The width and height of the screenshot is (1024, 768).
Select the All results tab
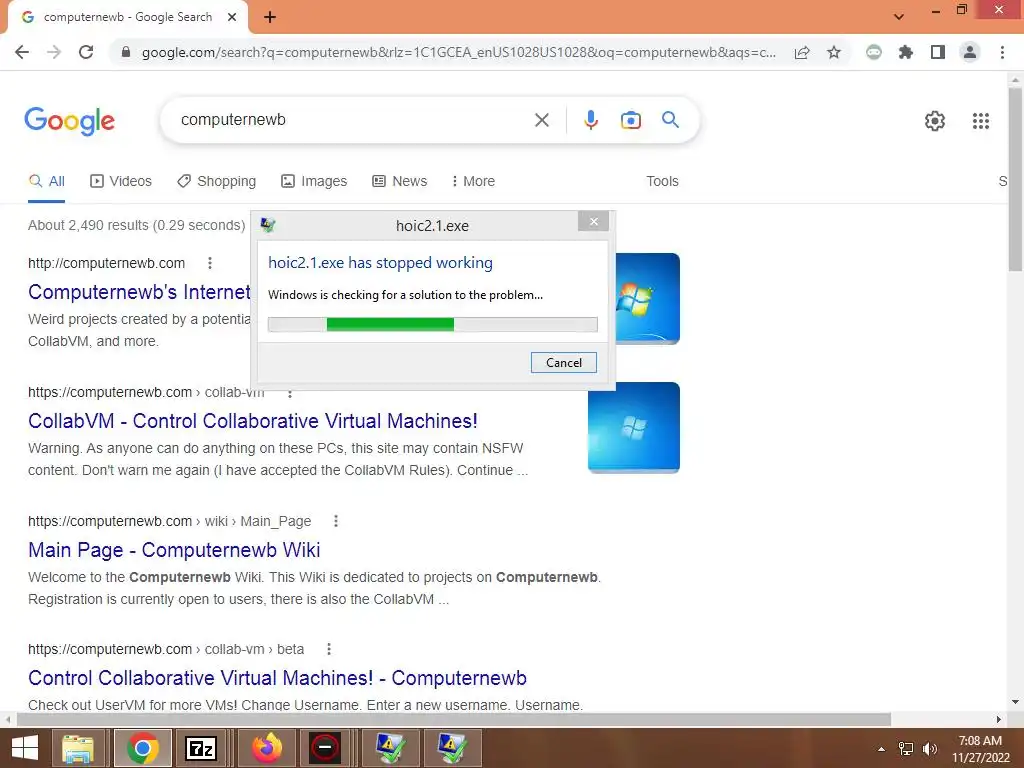coord(46,182)
